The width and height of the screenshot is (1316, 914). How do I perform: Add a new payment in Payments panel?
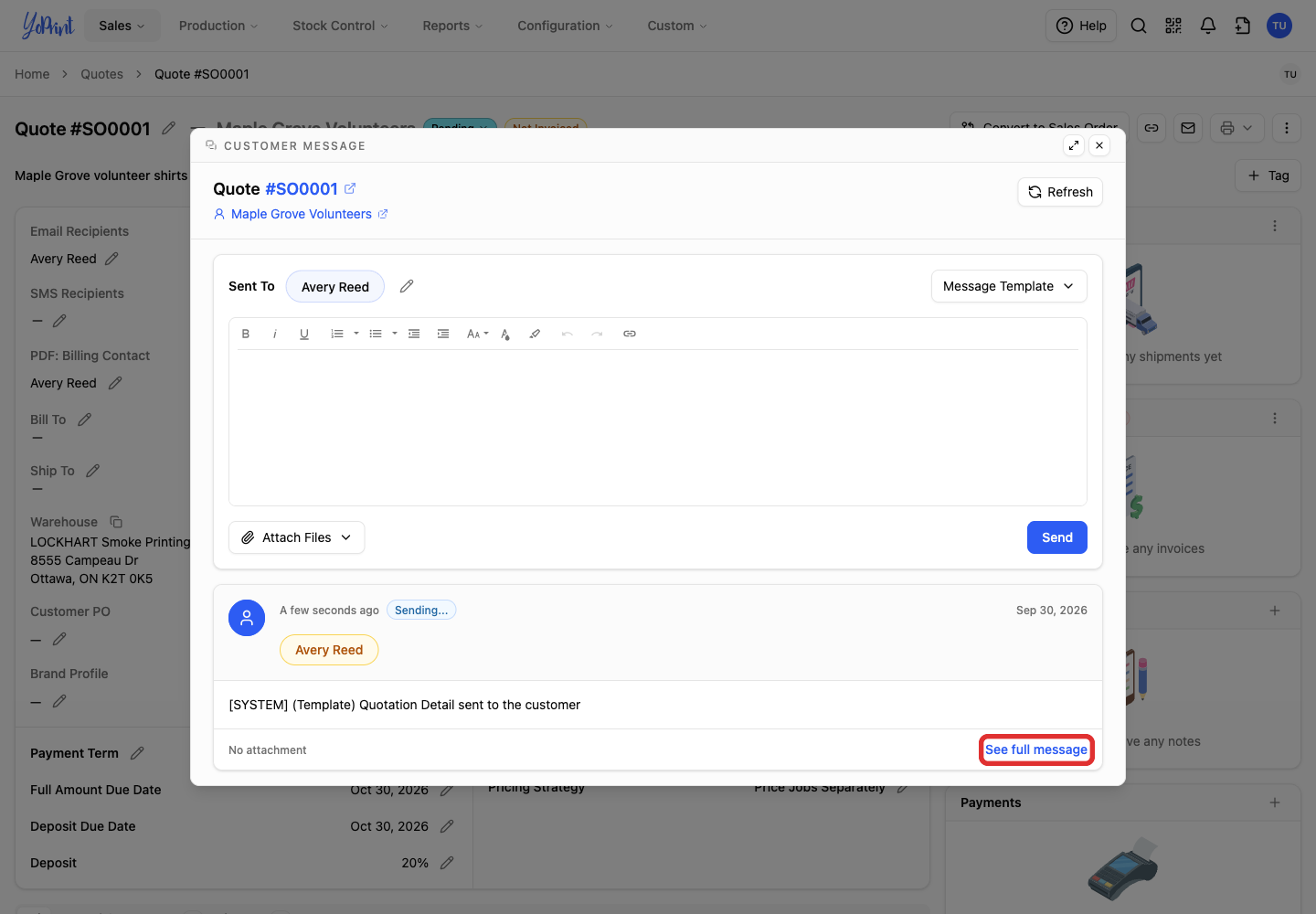(1275, 802)
